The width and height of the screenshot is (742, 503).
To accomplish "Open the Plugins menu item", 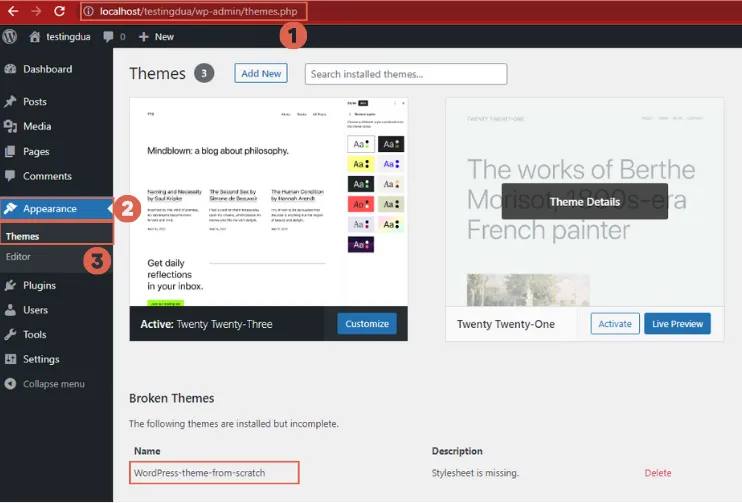I will pos(39,285).
